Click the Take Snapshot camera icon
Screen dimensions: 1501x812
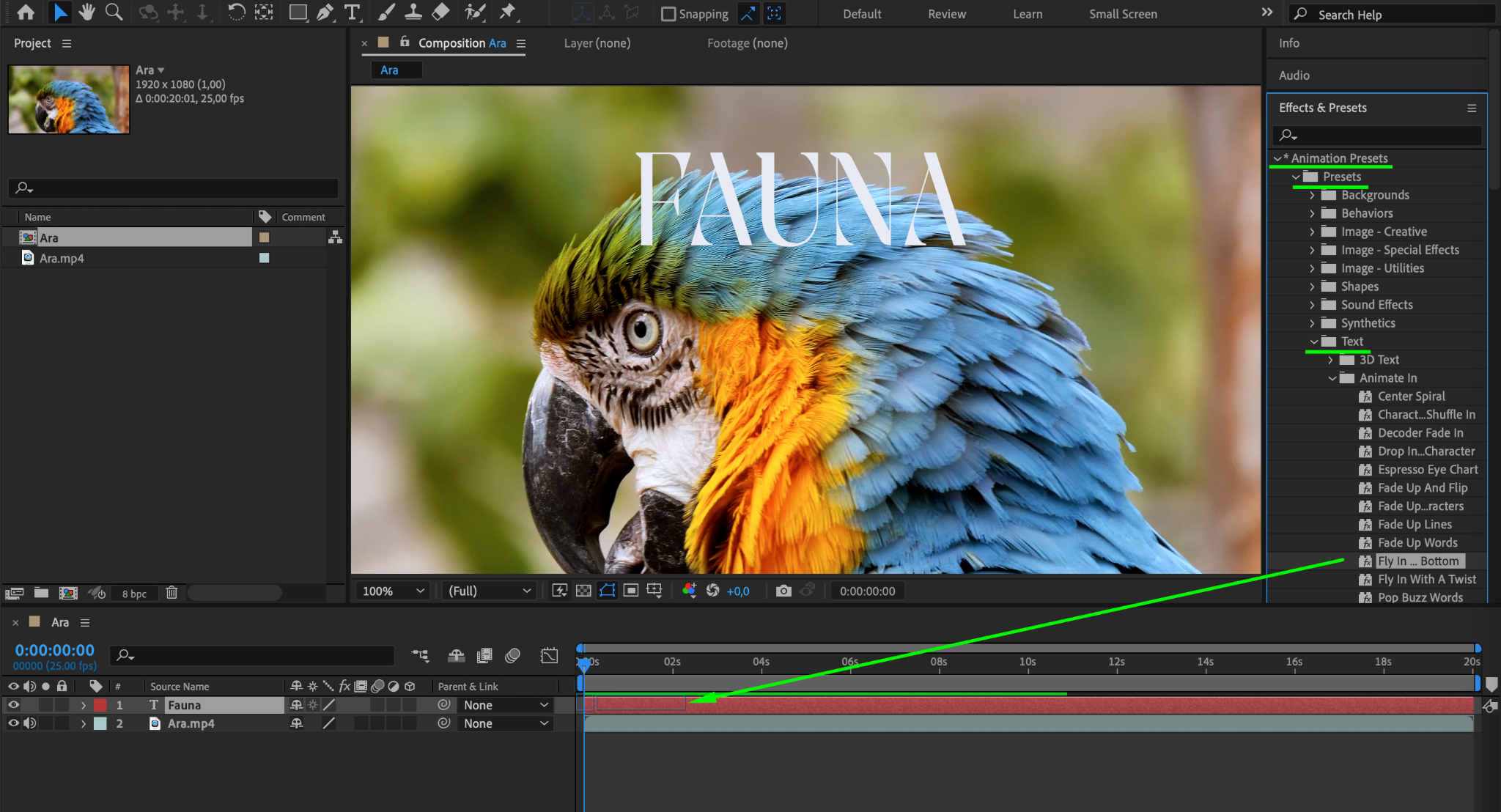tap(783, 591)
